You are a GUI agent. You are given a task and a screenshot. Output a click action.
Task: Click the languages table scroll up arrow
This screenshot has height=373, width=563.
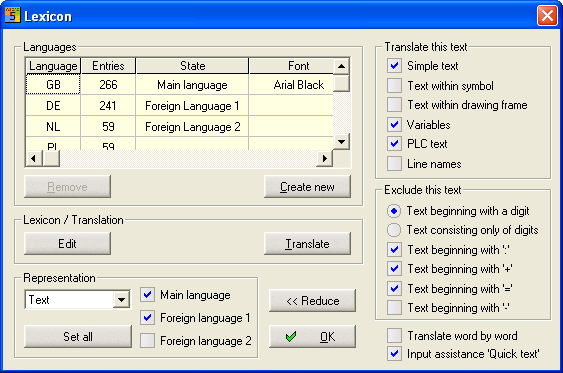point(341,66)
